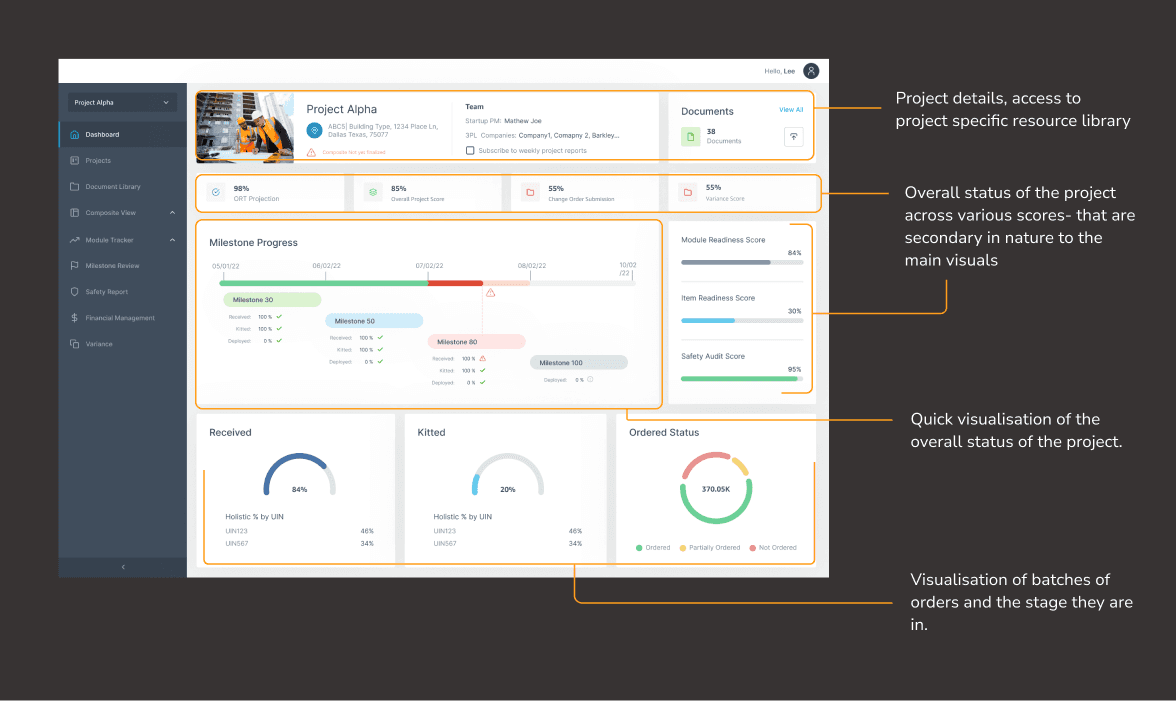Enable Subscribe to weekly project reports
1176x701 pixels.
pyautogui.click(x=470, y=151)
